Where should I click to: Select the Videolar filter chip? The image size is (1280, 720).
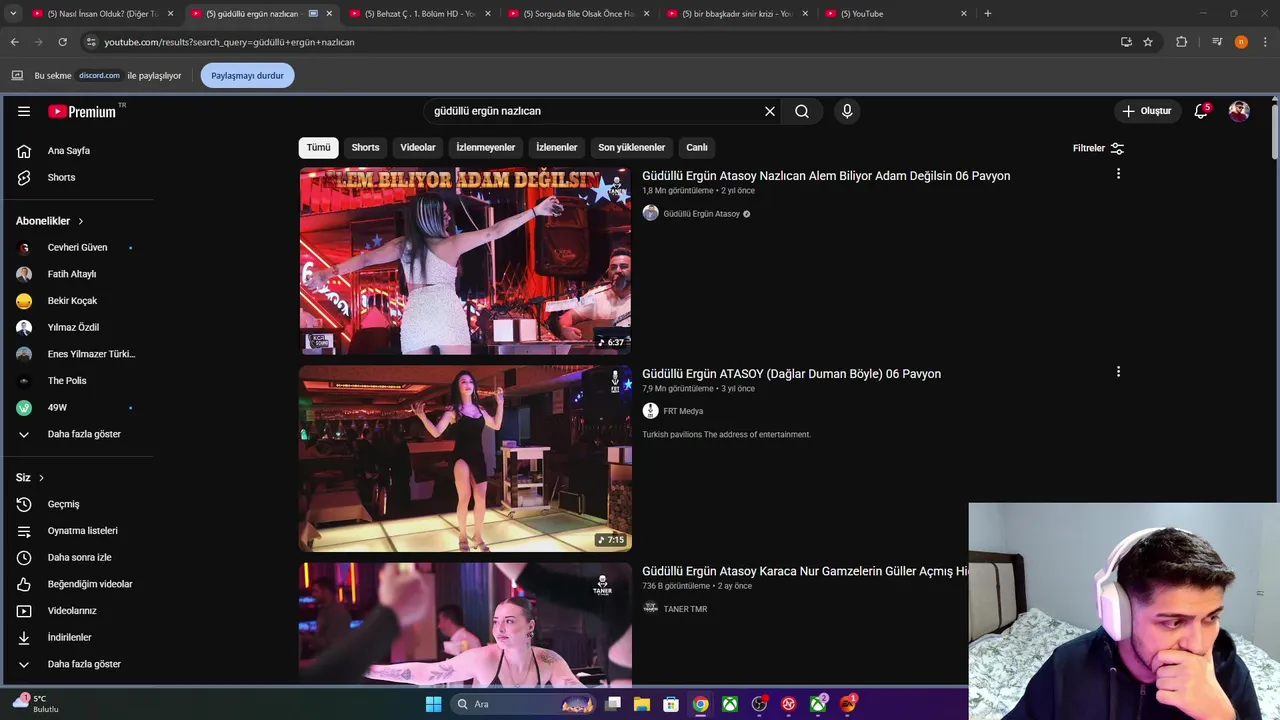418,148
